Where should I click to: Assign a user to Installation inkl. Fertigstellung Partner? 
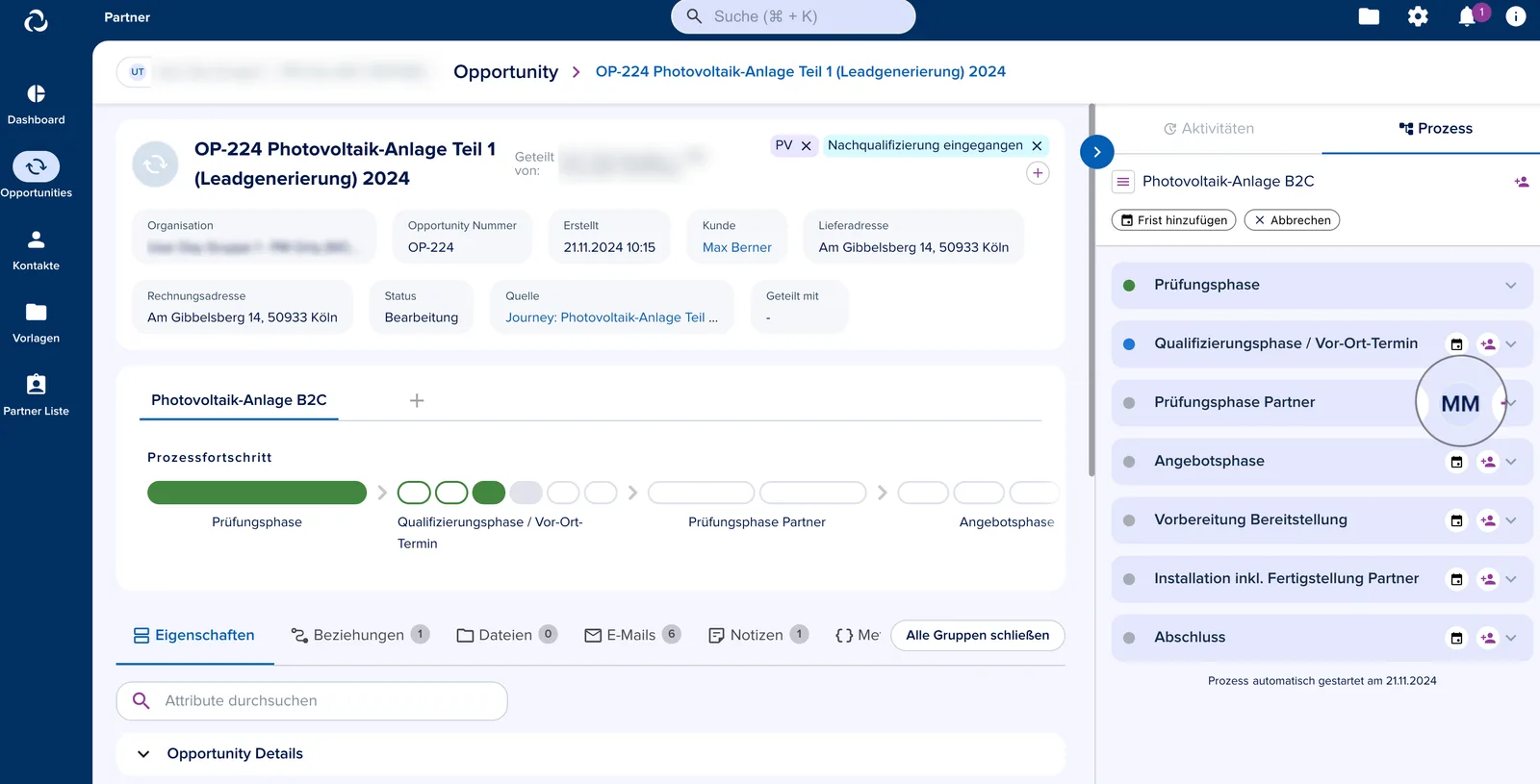[x=1488, y=579]
